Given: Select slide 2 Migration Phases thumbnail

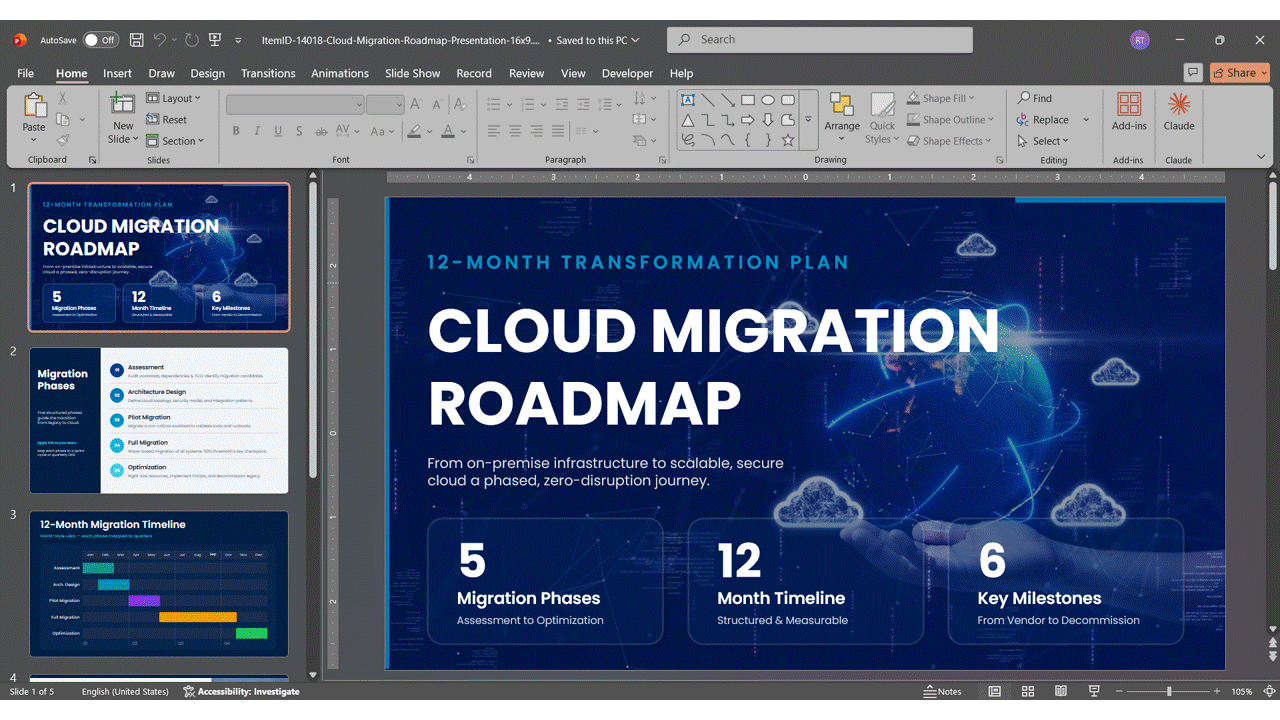Looking at the screenshot, I should click(159, 420).
